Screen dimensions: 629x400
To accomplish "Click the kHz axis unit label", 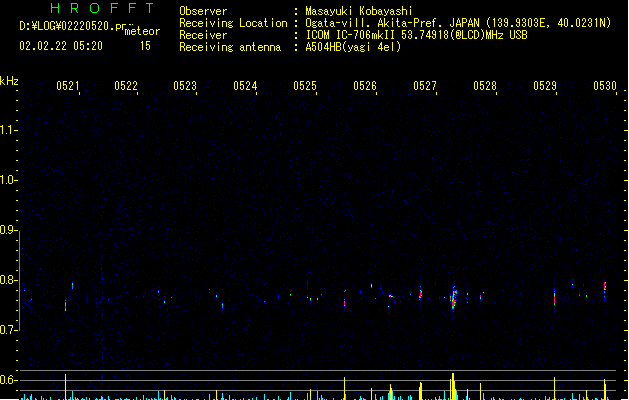I will (9, 81).
